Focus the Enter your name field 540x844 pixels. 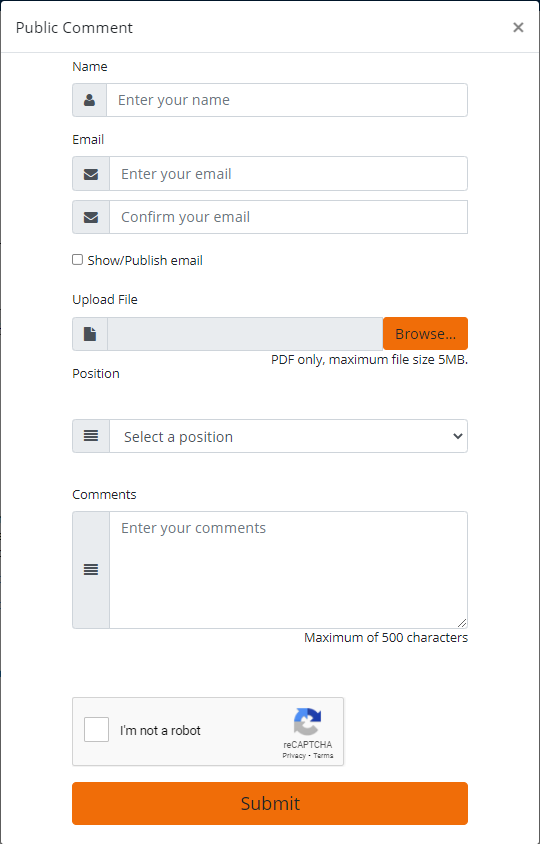tap(286, 100)
